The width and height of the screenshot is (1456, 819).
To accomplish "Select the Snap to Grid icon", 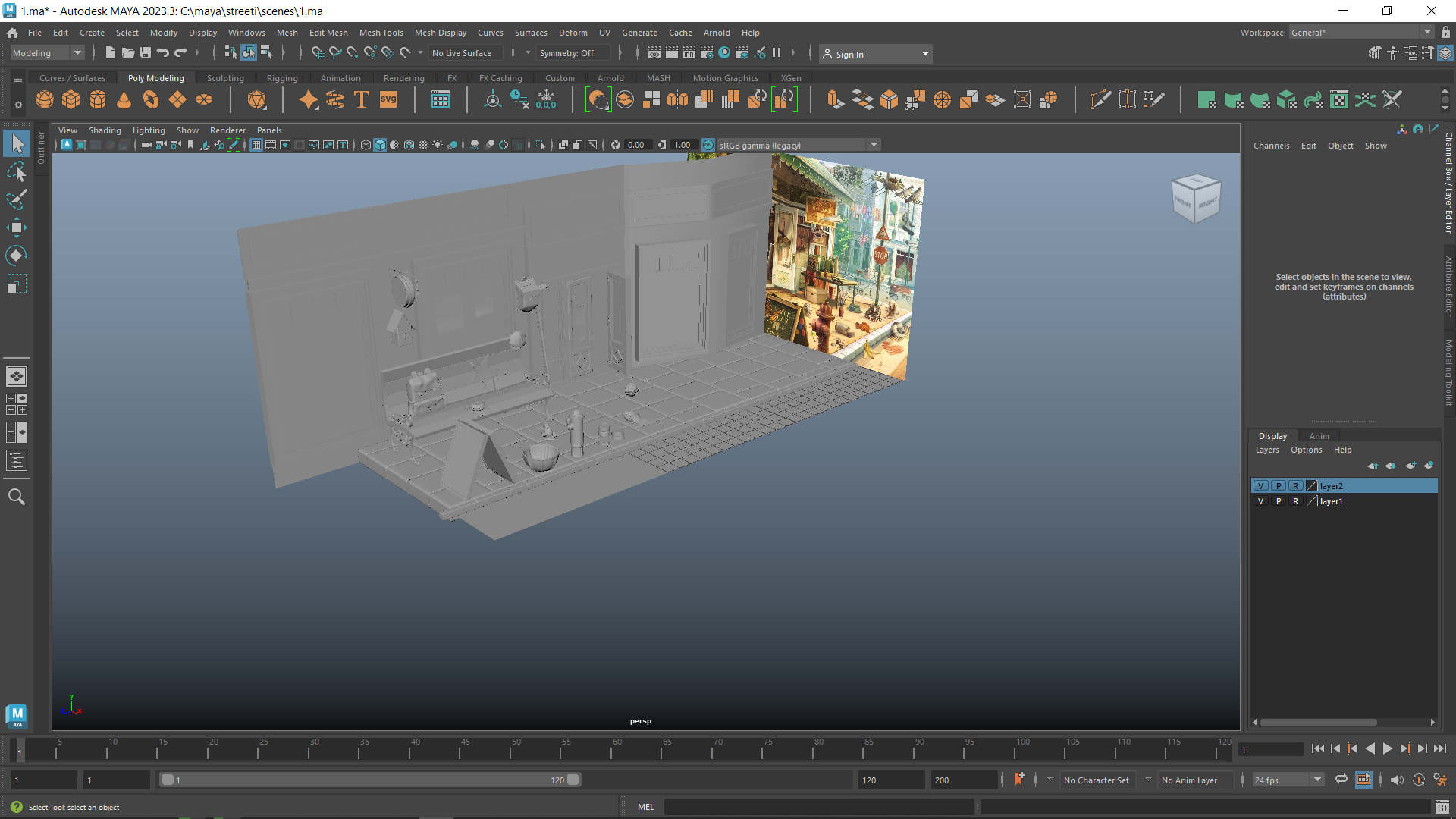I will coord(317,53).
